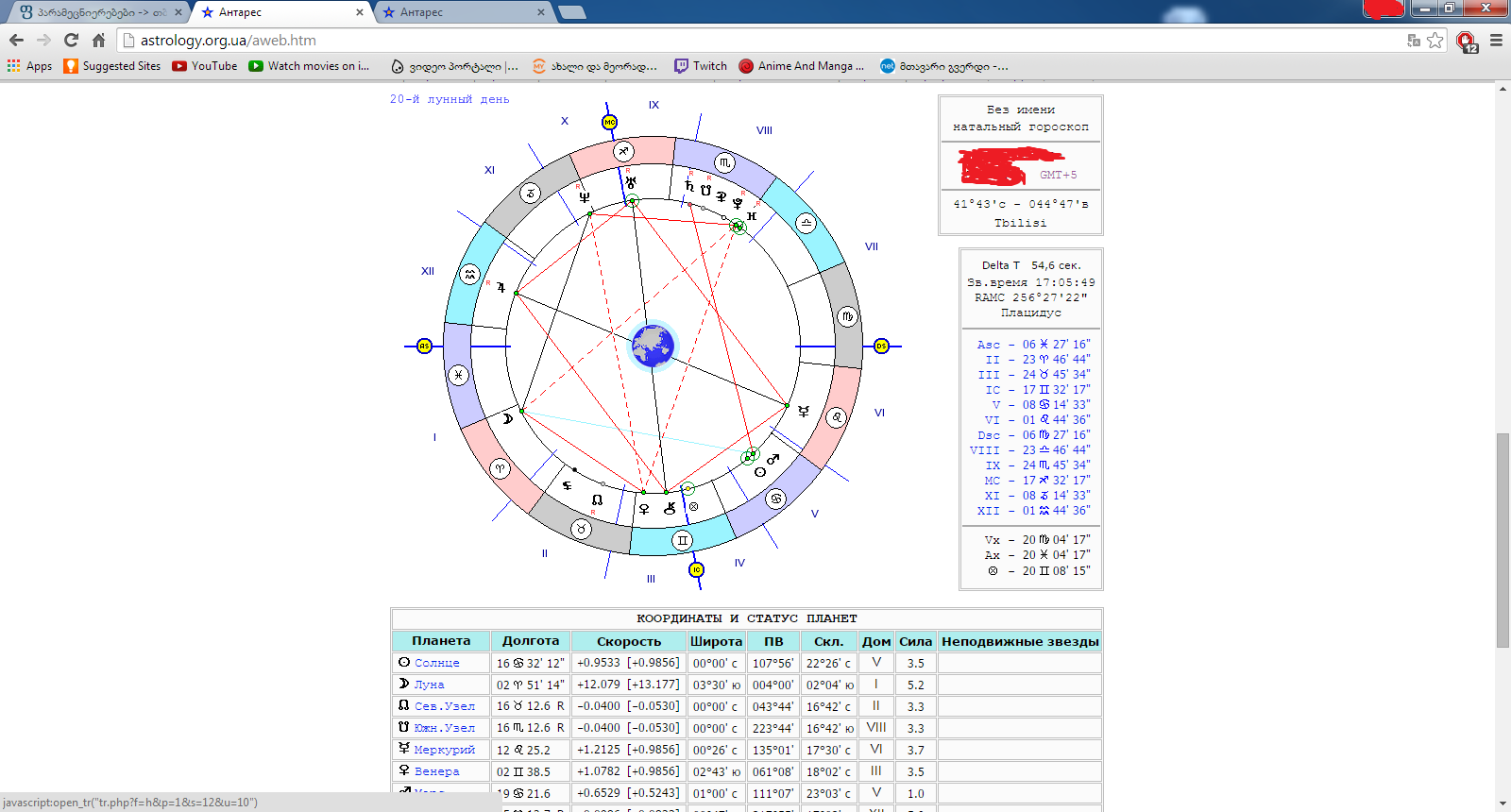Click the vertical scrollbar thumb
This screenshot has height=812, width=1511.
1503,538
